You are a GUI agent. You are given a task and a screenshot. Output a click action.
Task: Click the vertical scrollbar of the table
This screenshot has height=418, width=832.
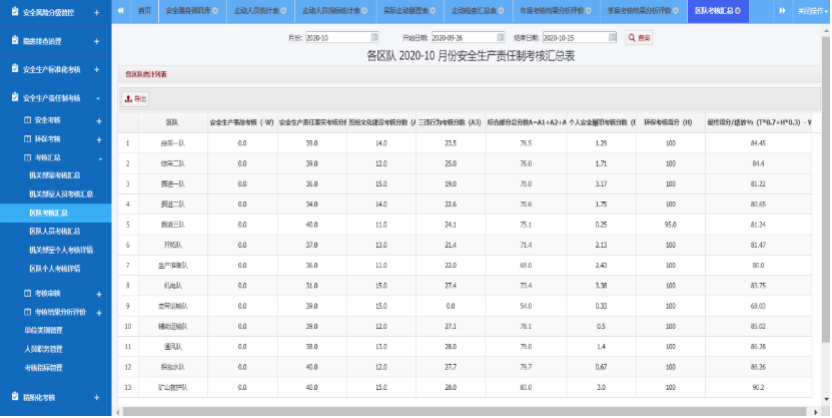(826, 191)
